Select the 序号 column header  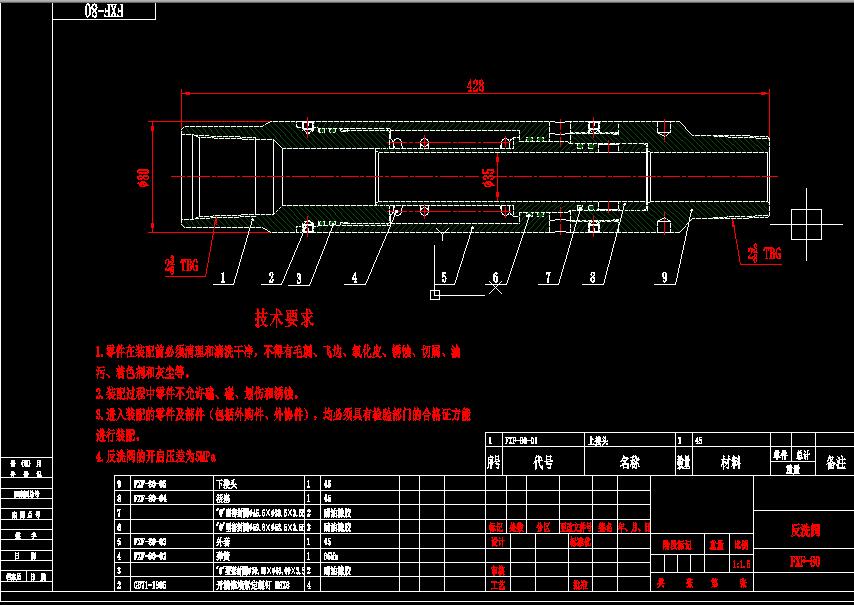click(x=494, y=462)
